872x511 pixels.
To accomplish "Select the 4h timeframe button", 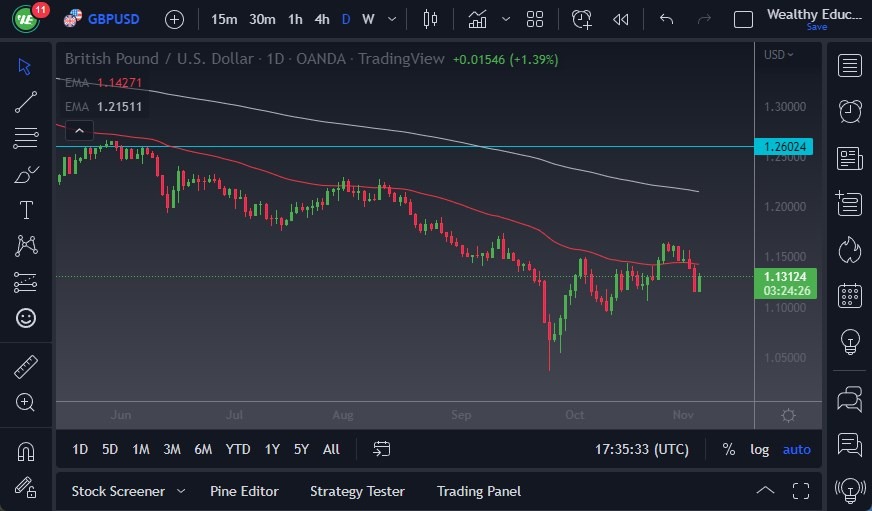I will coord(321,19).
